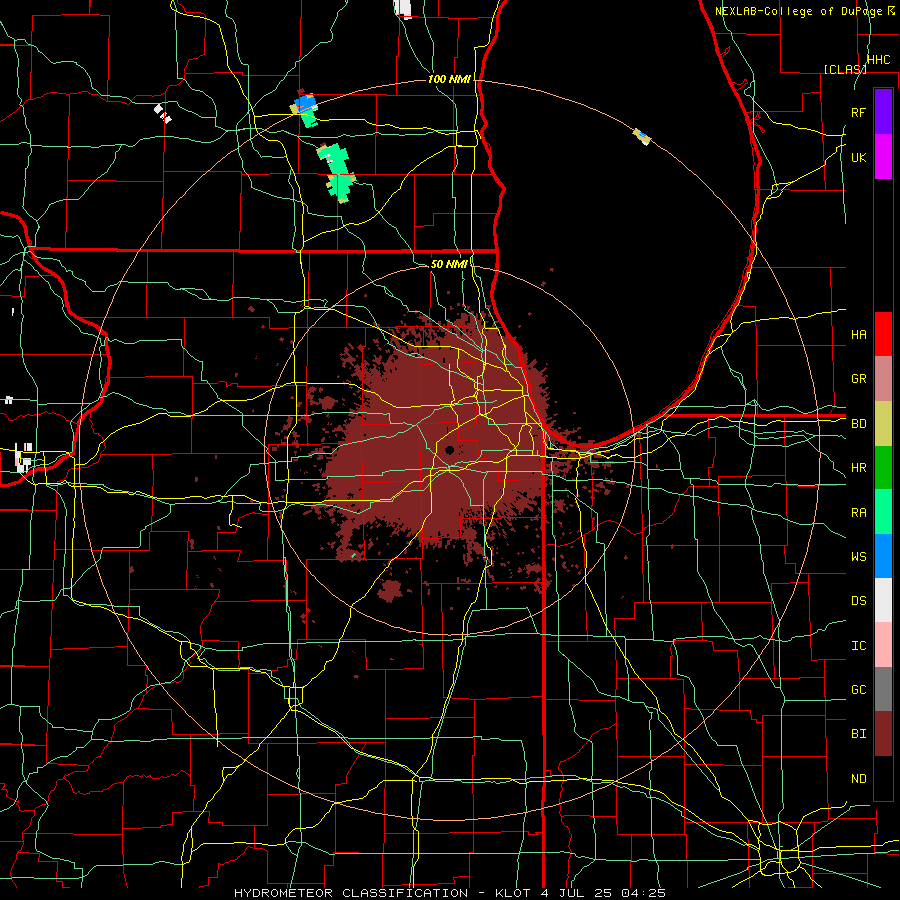Select the yellow BD legend color swatch

pos(883,423)
